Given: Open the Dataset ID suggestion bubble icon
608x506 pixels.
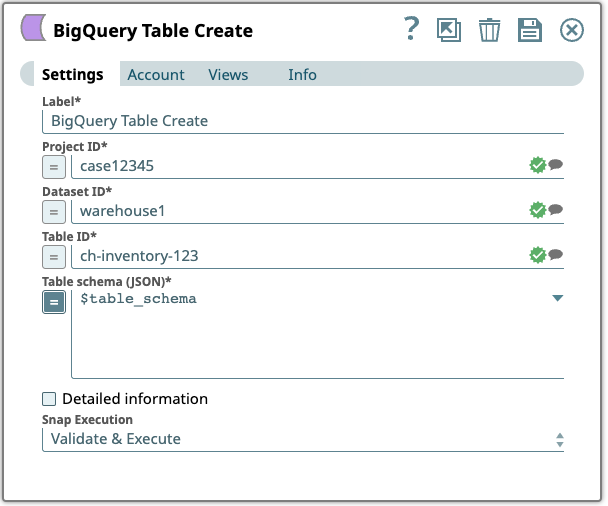Looking at the screenshot, I should tap(556, 209).
